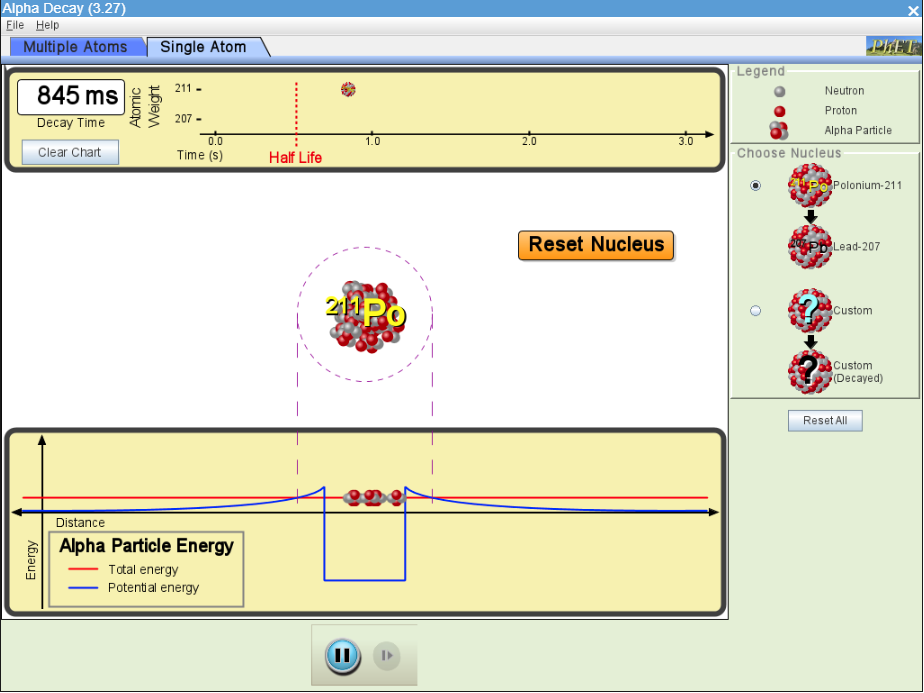
Task: Select the Polonium-211 radio button
Action: click(x=755, y=185)
